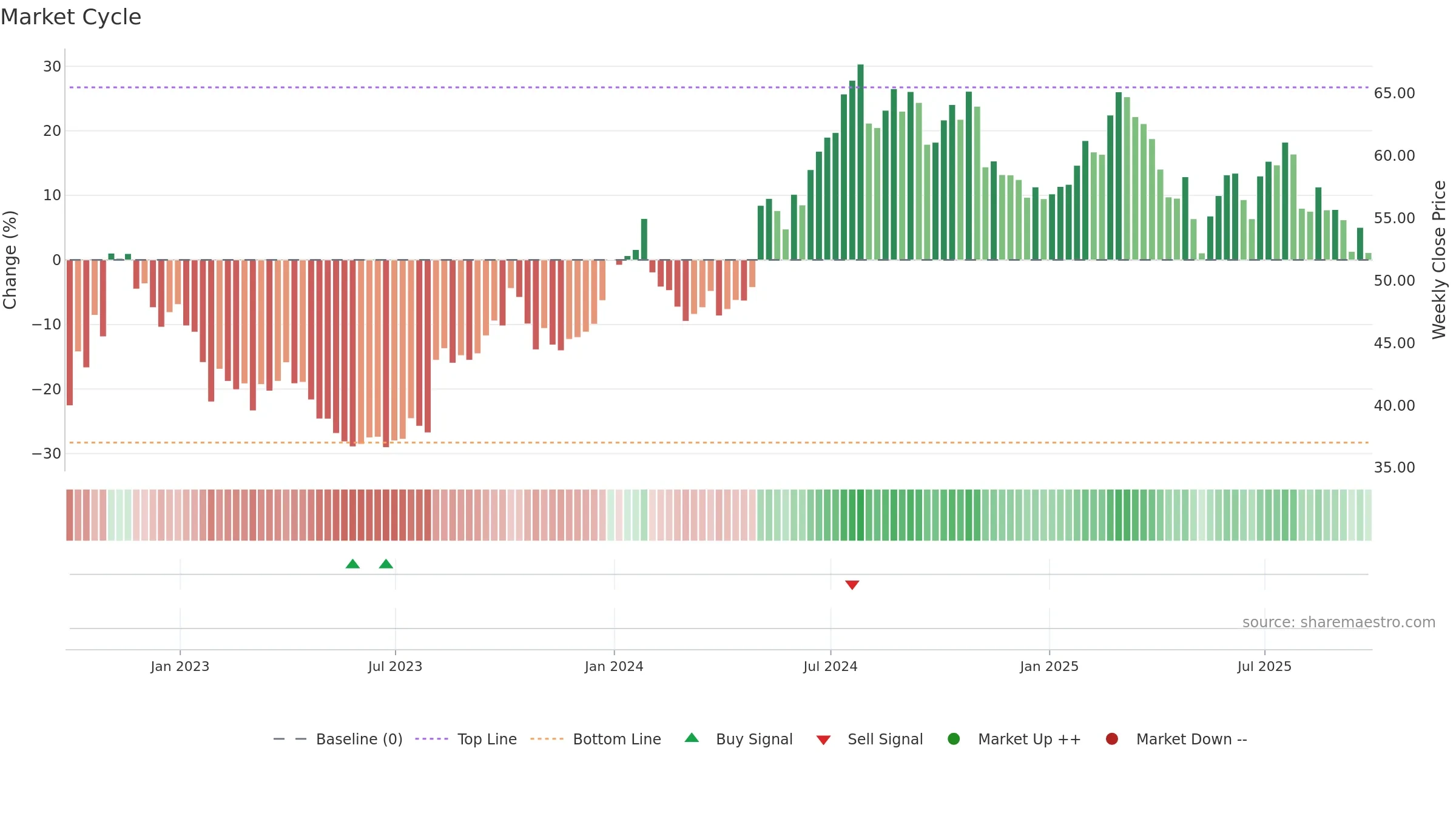Click the 40.00 price axis label
This screenshot has height=819, width=1456.
pos(1395,406)
